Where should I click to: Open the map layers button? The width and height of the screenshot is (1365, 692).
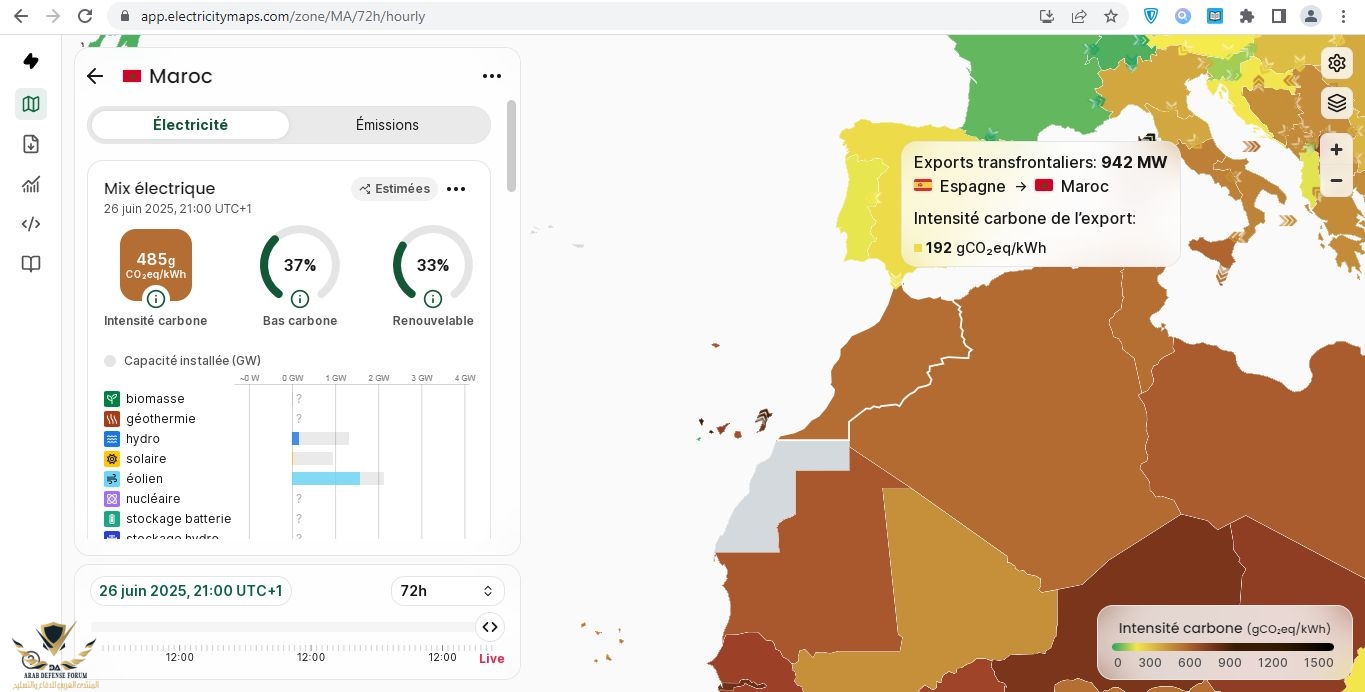pyautogui.click(x=1337, y=103)
